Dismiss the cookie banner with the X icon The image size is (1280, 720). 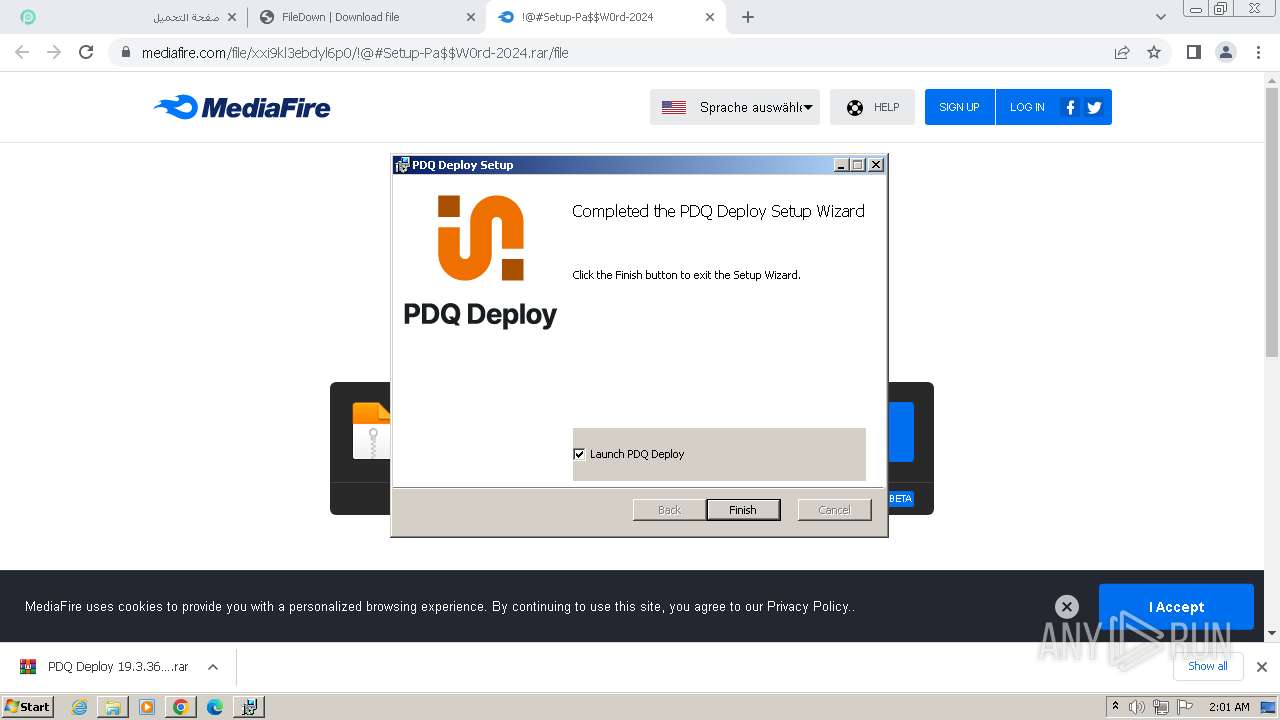[x=1067, y=606]
